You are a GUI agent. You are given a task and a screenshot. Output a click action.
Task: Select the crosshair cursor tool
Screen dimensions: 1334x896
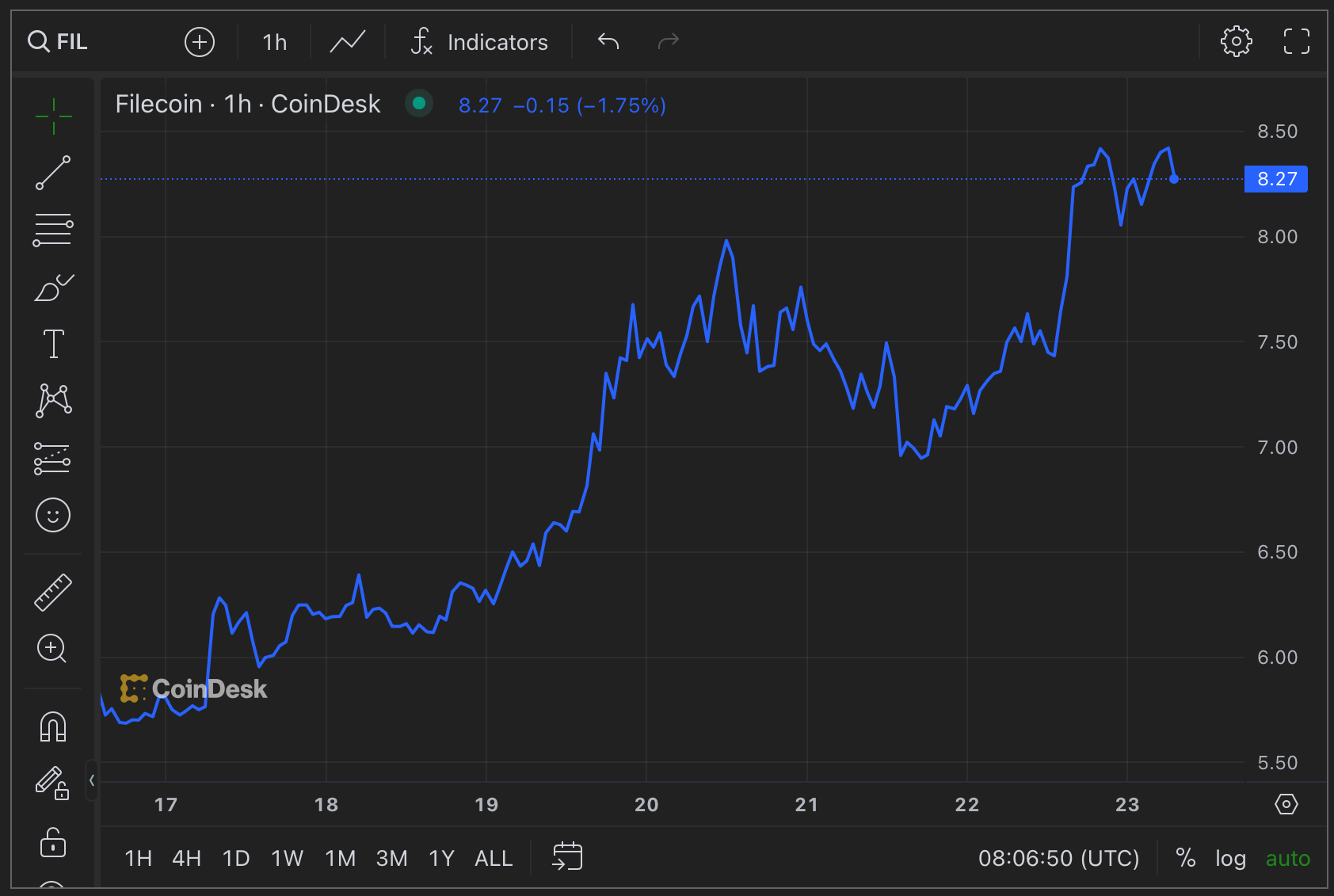pyautogui.click(x=53, y=116)
